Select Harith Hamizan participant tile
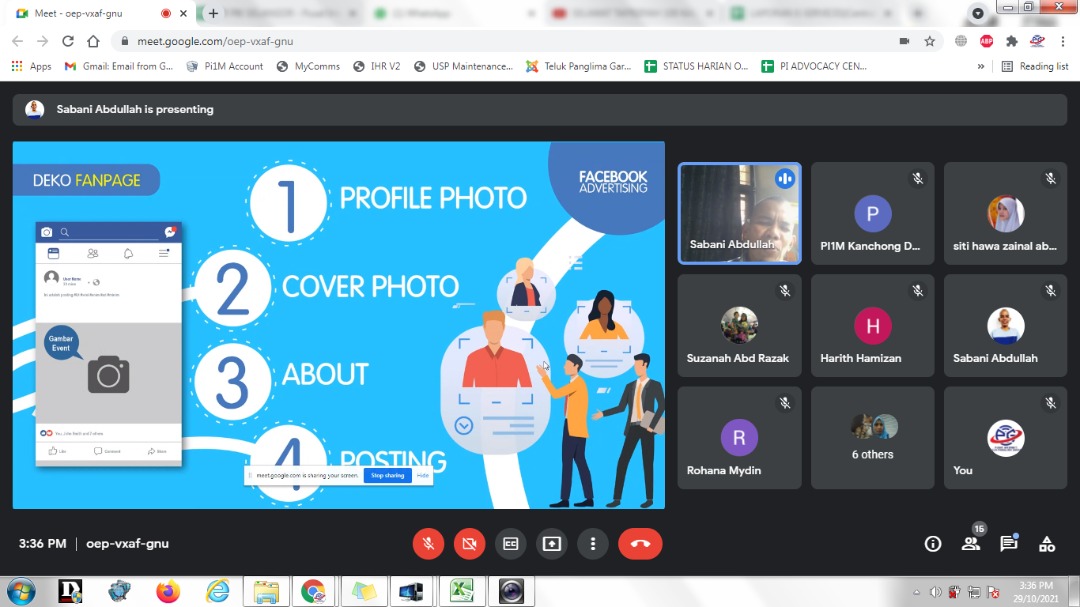 pos(872,325)
